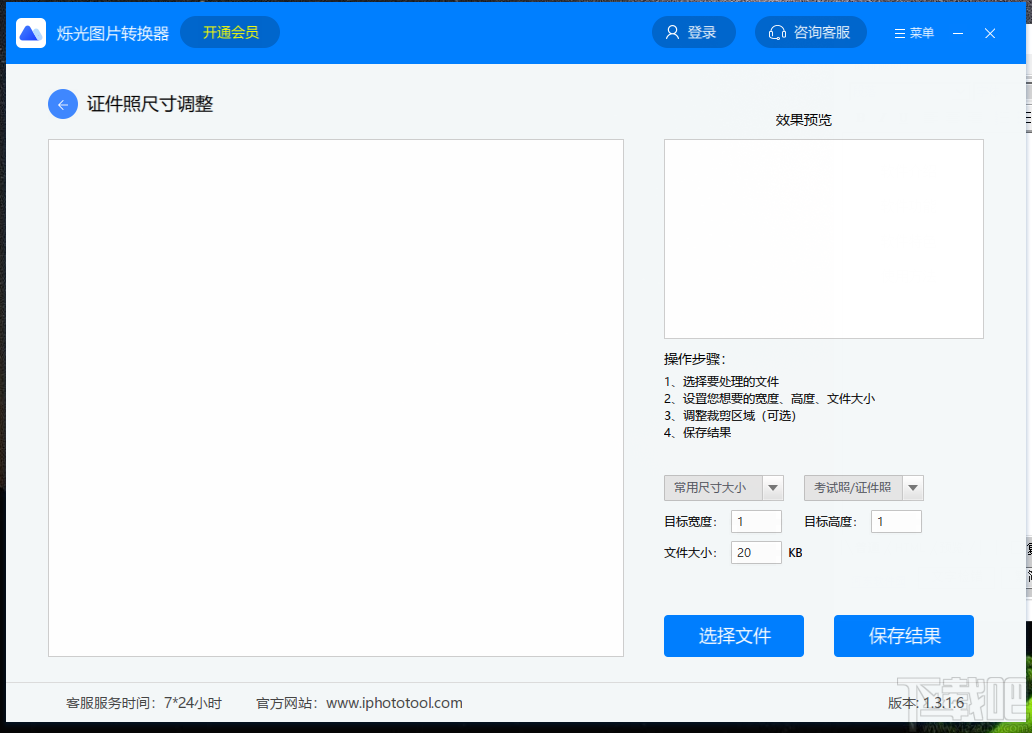Click the hamburger icon next to 菜单
Screen dimensions: 1032x733
click(897, 32)
